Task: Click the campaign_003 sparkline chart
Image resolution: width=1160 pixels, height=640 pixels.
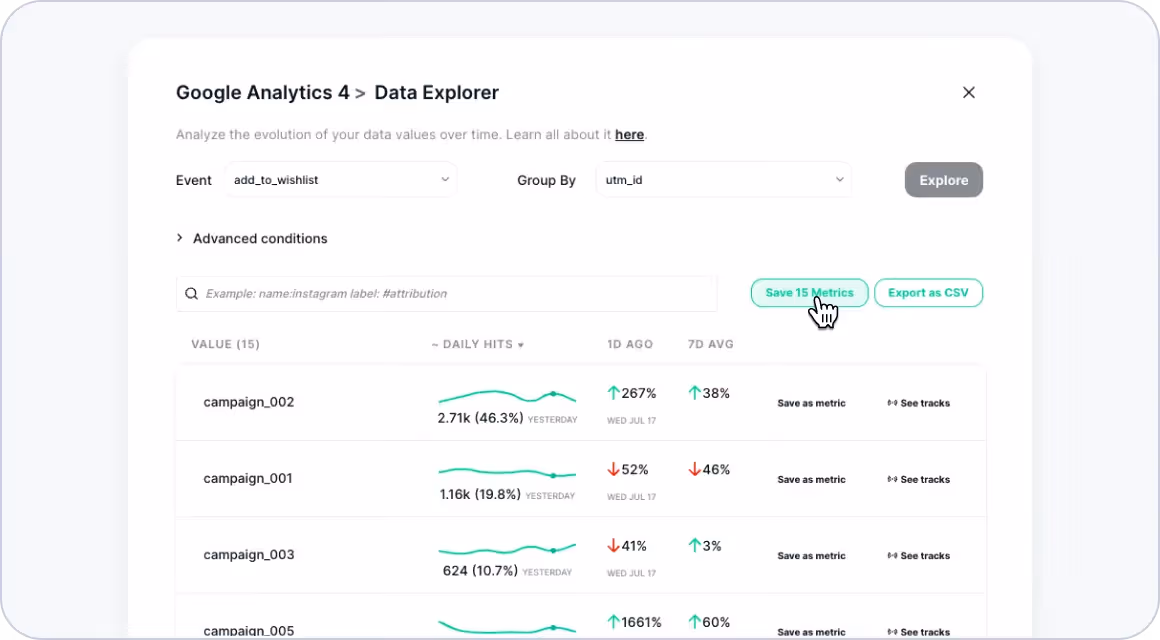Action: click(x=507, y=549)
